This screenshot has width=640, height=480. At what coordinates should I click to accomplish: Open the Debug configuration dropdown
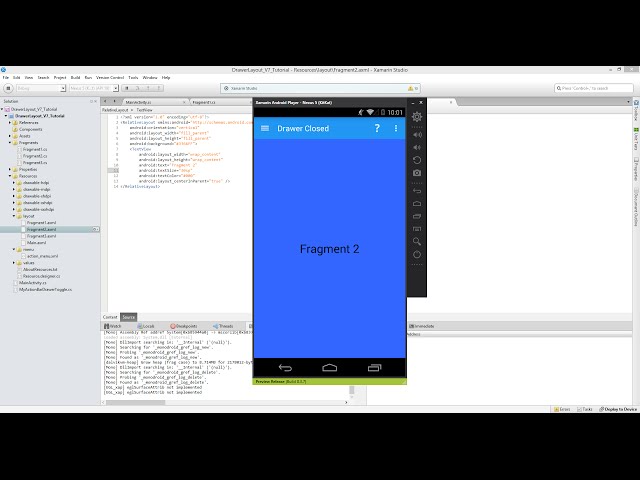click(40, 88)
